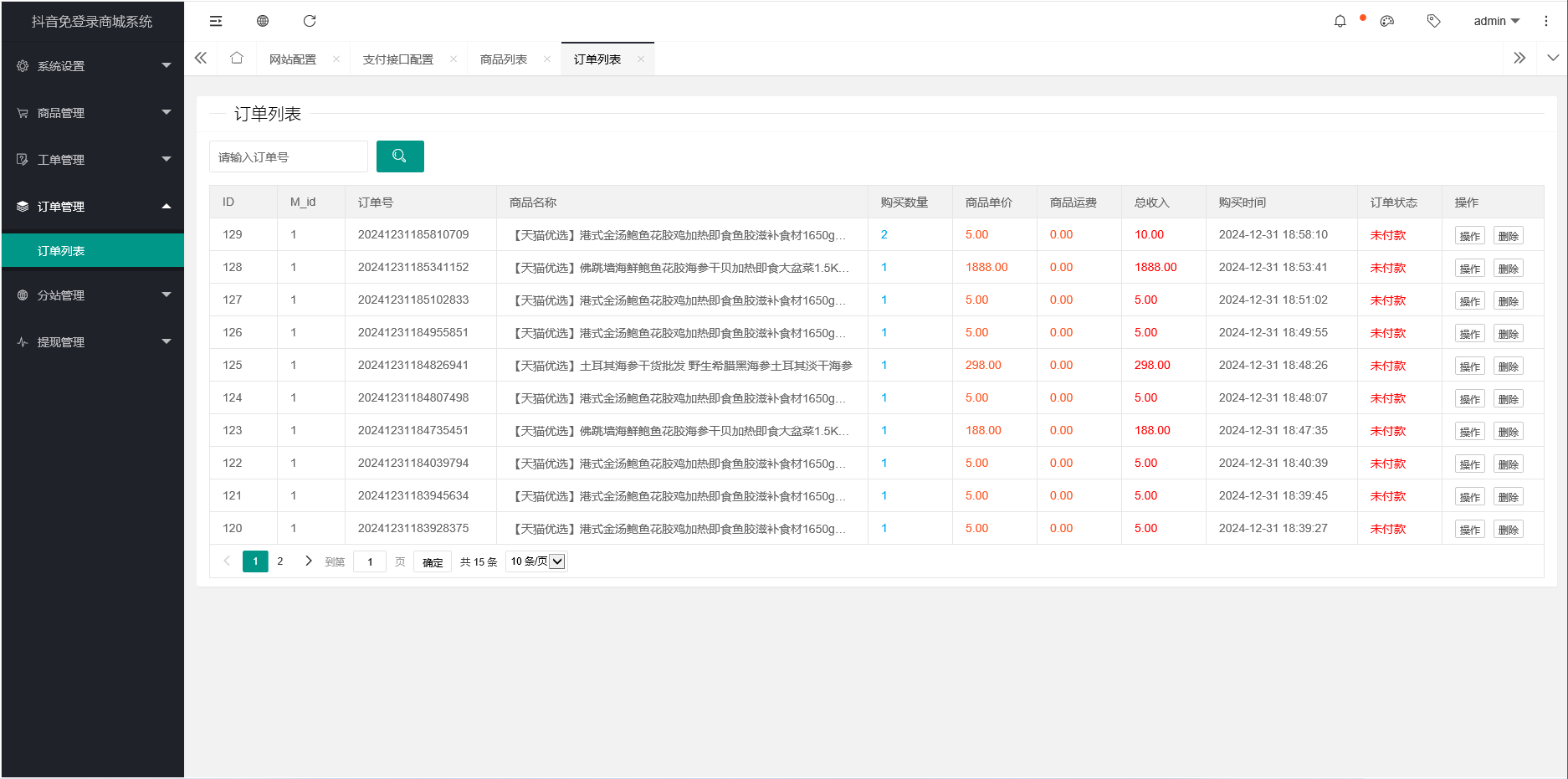This screenshot has height=779, width=1568.
Task: Click the tag note icon
Action: click(1434, 21)
